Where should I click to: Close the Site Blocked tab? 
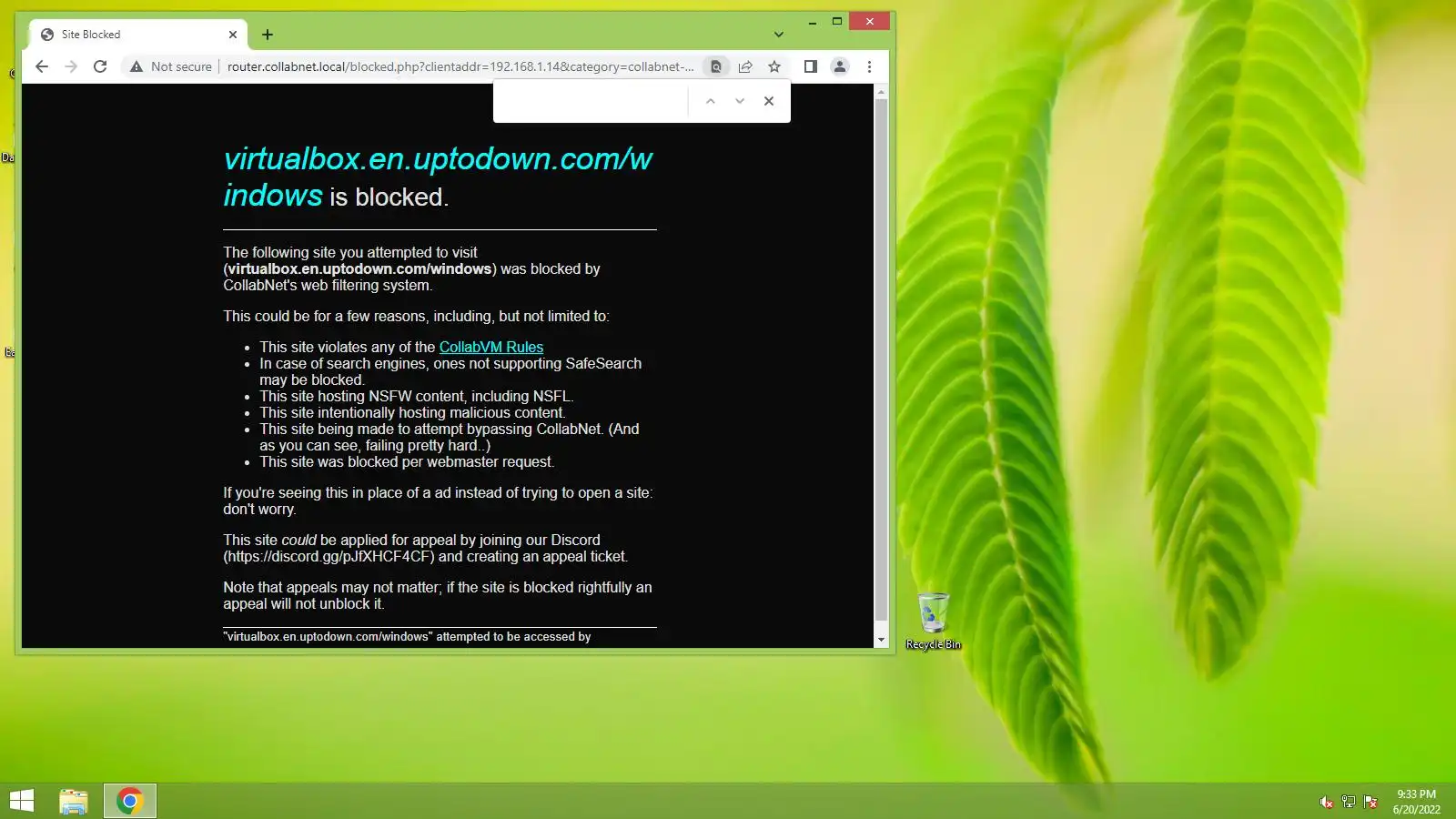pos(233,35)
